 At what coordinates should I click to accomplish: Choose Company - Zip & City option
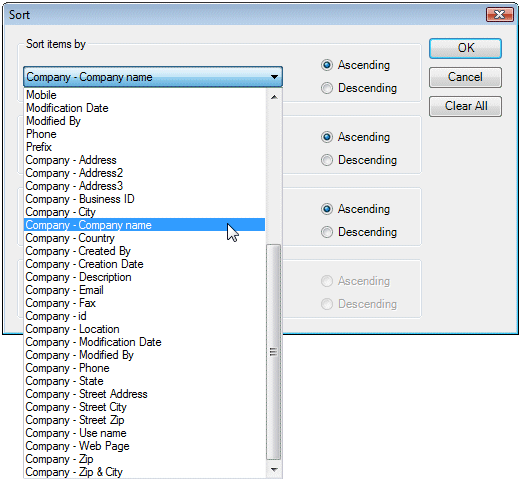click(144, 472)
